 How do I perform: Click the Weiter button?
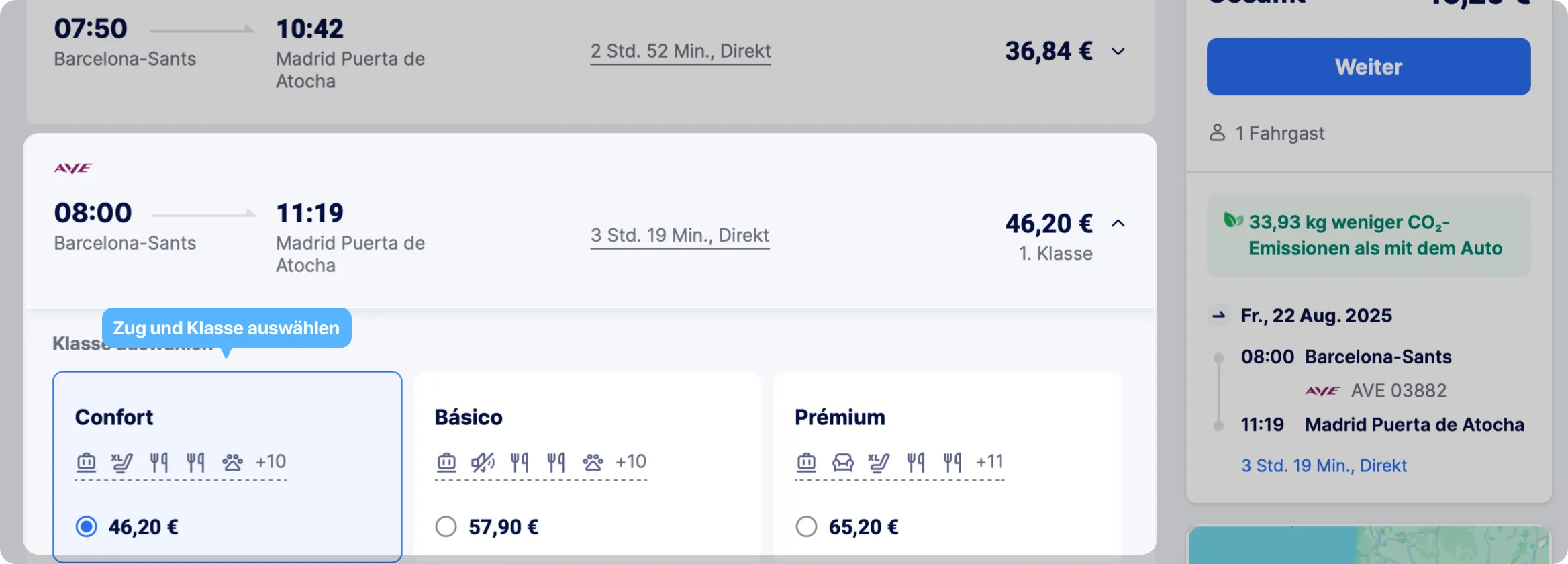click(x=1369, y=66)
